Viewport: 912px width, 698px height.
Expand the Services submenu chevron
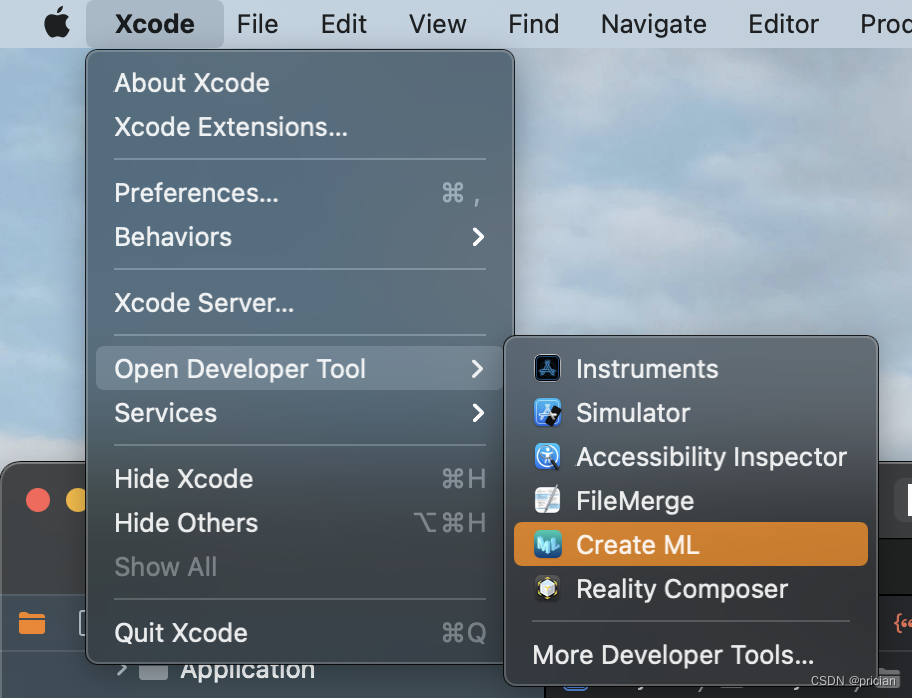pos(478,413)
